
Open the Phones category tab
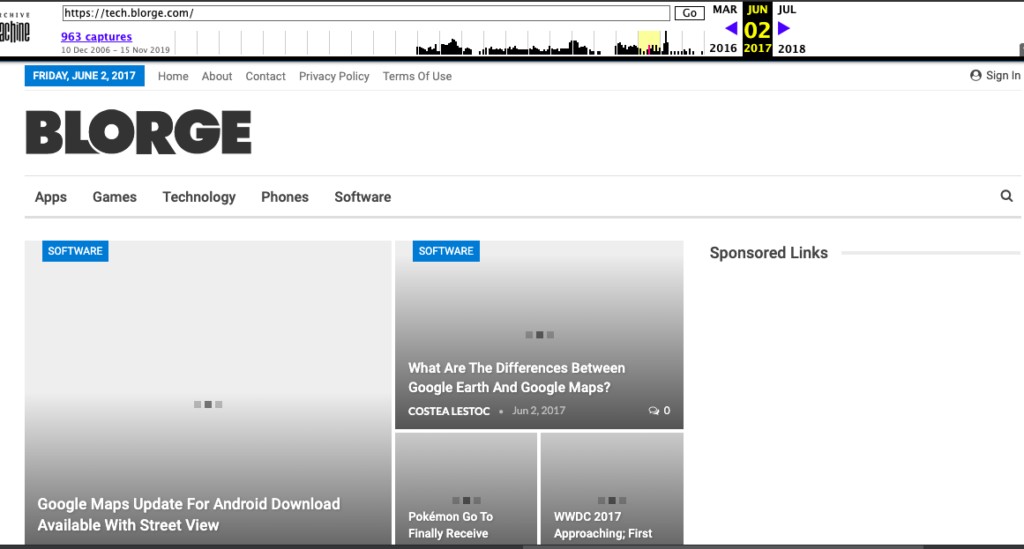pyautogui.click(x=285, y=197)
